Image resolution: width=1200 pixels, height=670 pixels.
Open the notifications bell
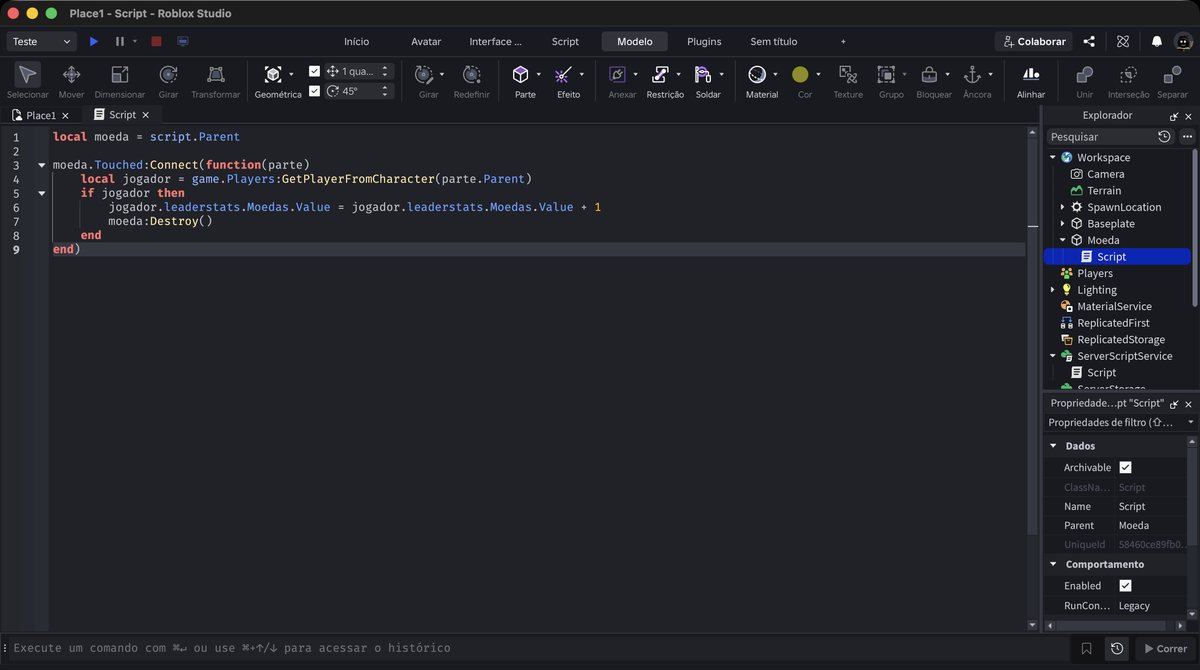[x=1157, y=42]
